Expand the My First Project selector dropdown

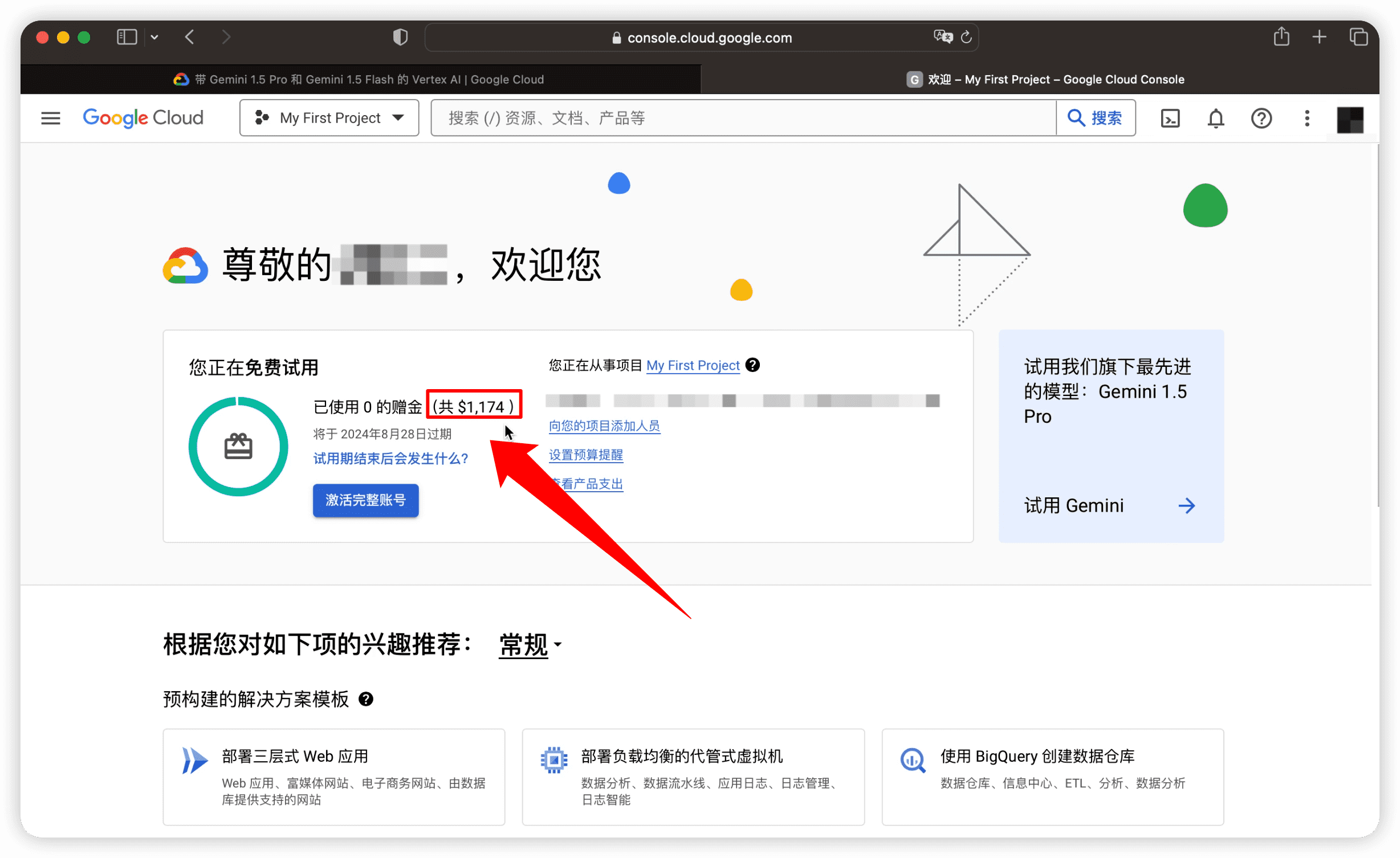click(x=329, y=118)
